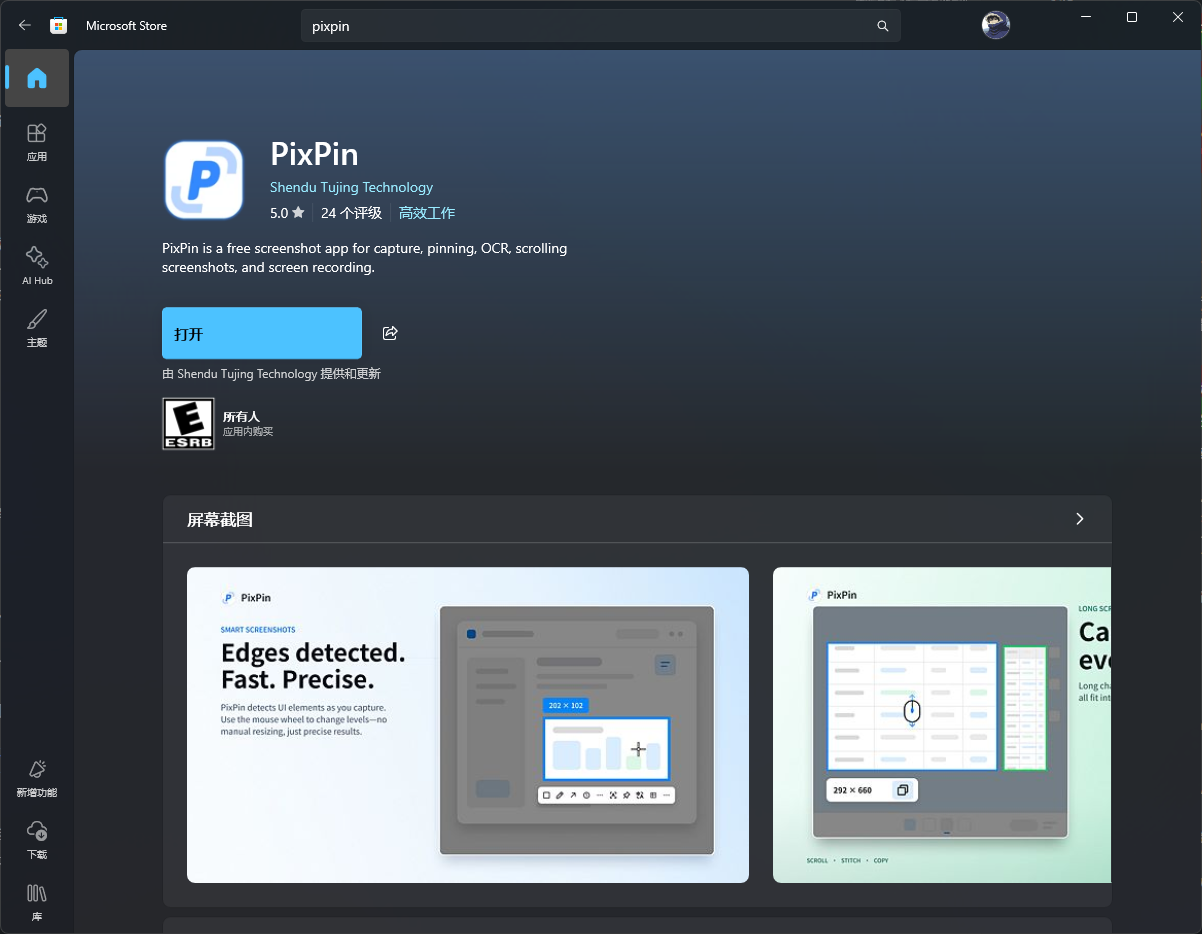Open Downloads (下载) in the sidebar

tap(37, 840)
